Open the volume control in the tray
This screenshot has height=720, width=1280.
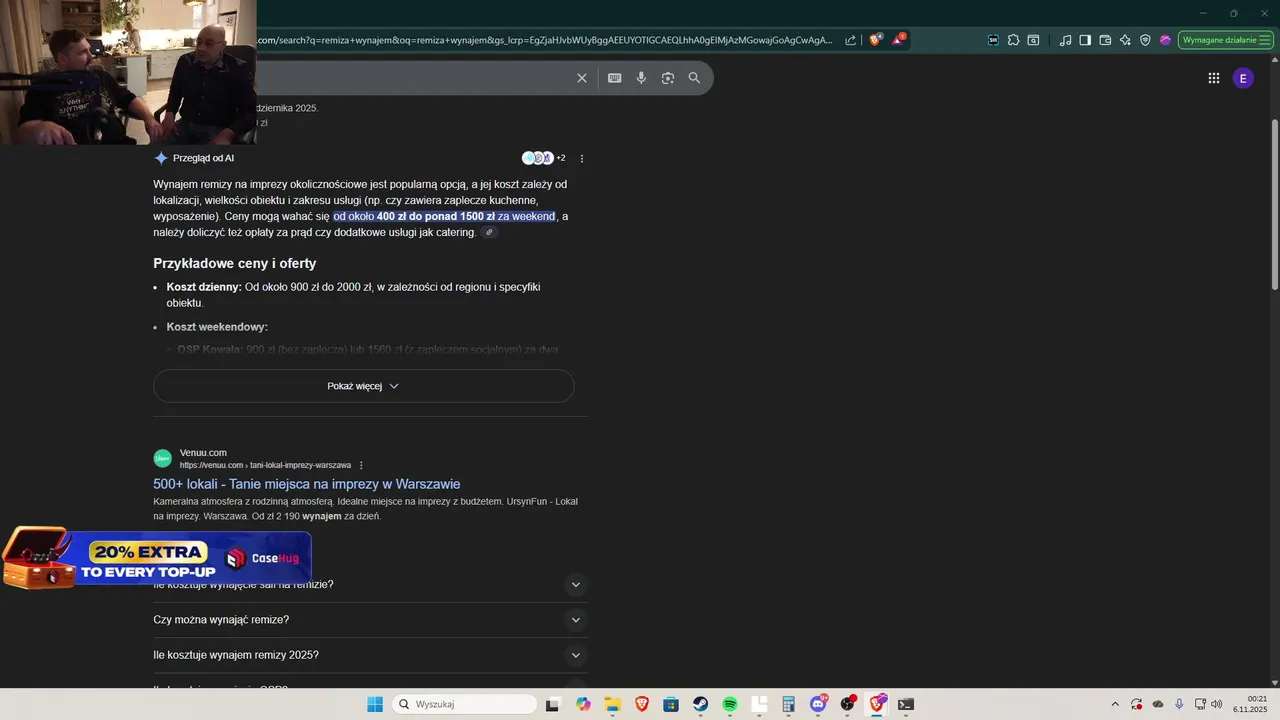[1217, 704]
